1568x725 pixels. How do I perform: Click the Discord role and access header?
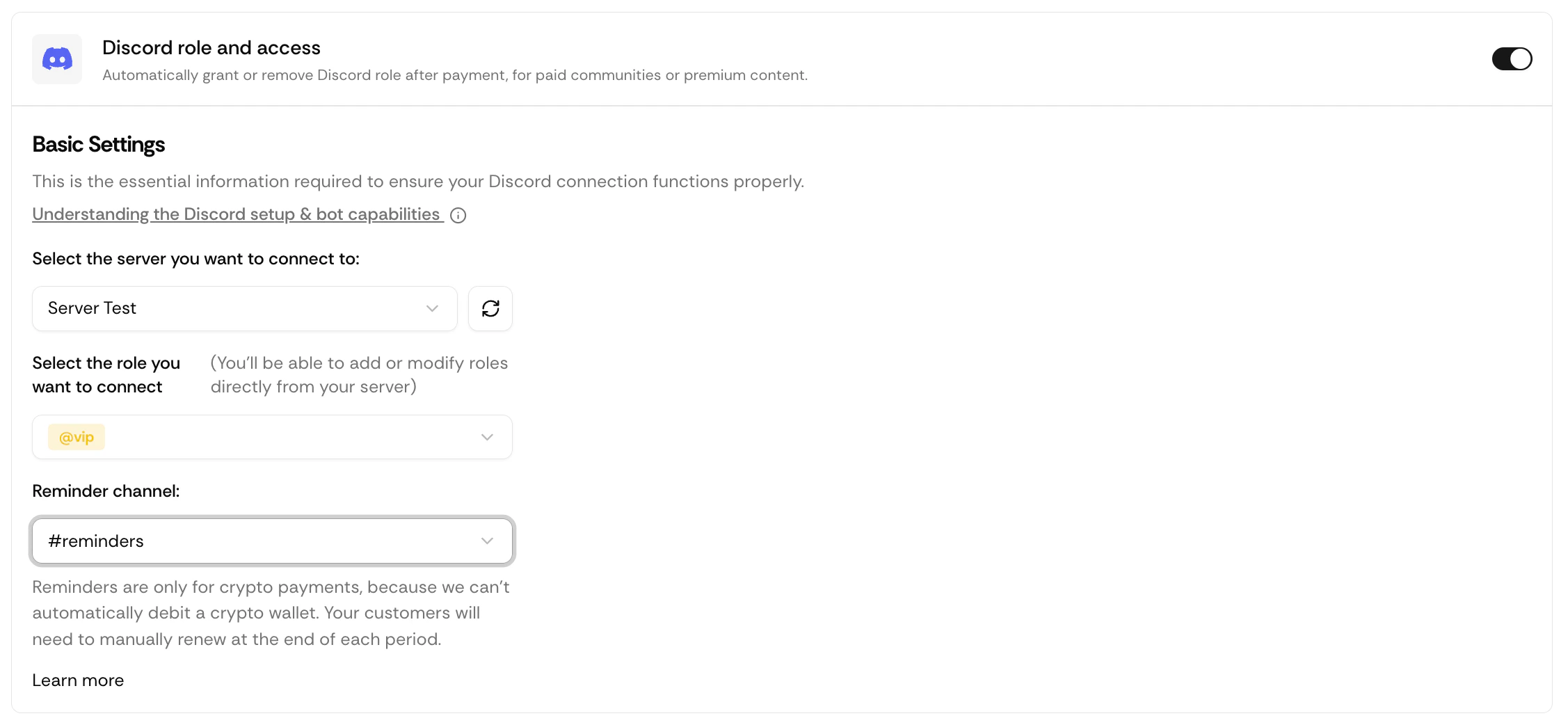tap(211, 47)
